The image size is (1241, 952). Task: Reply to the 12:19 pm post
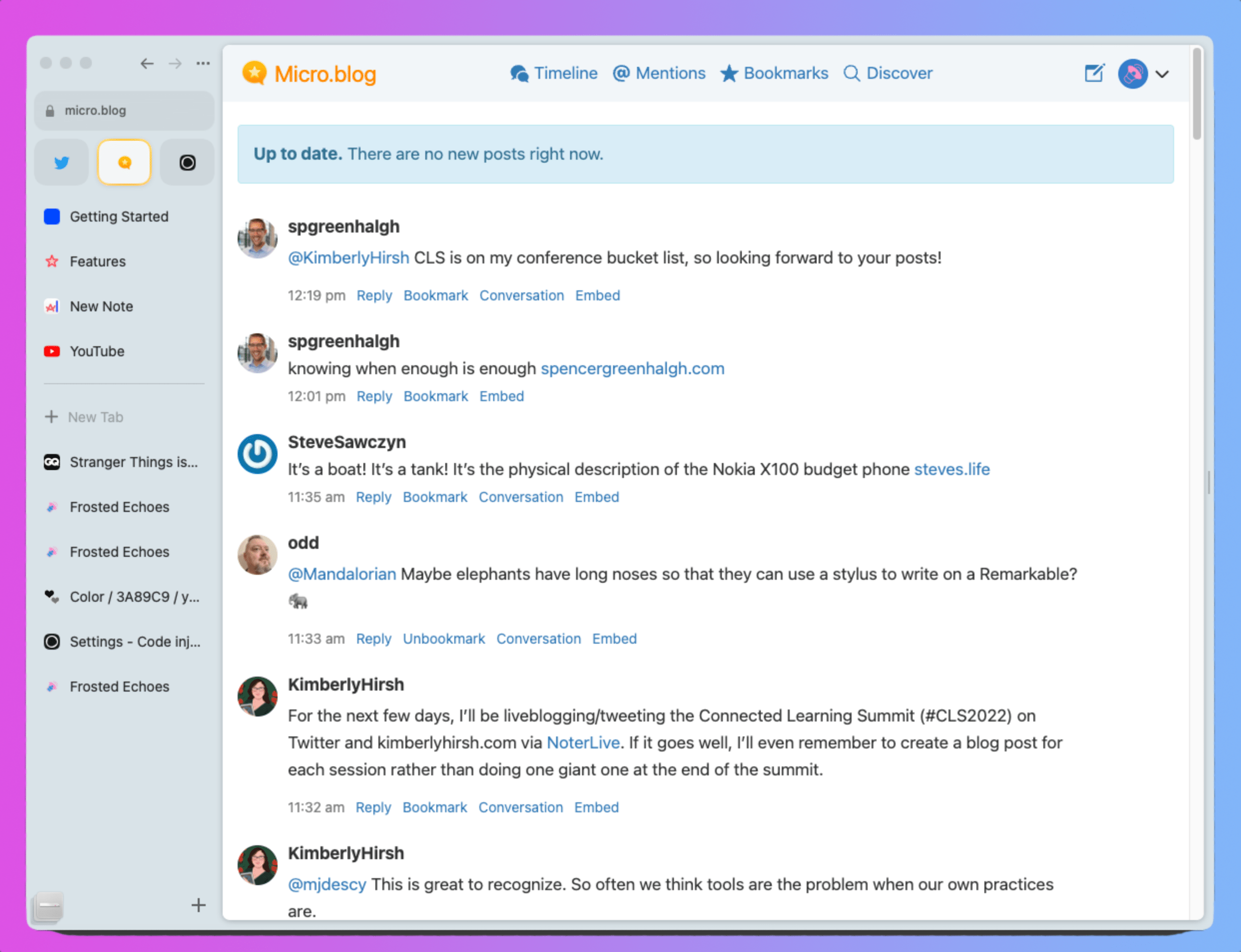(374, 295)
